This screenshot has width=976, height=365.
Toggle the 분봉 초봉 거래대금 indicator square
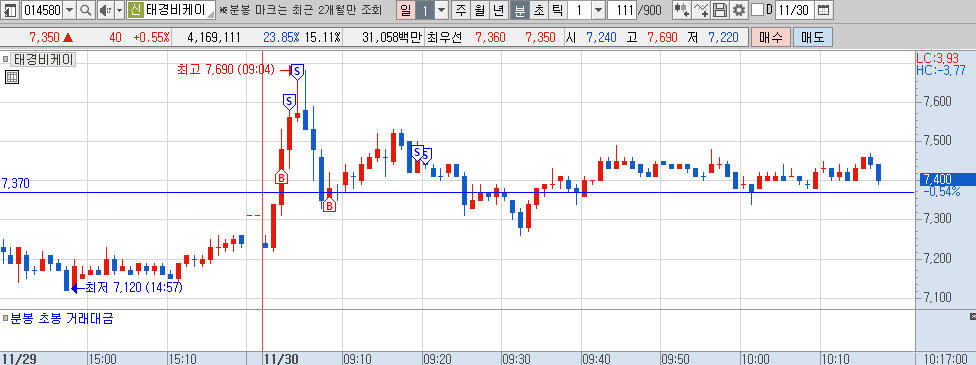coord(6,318)
